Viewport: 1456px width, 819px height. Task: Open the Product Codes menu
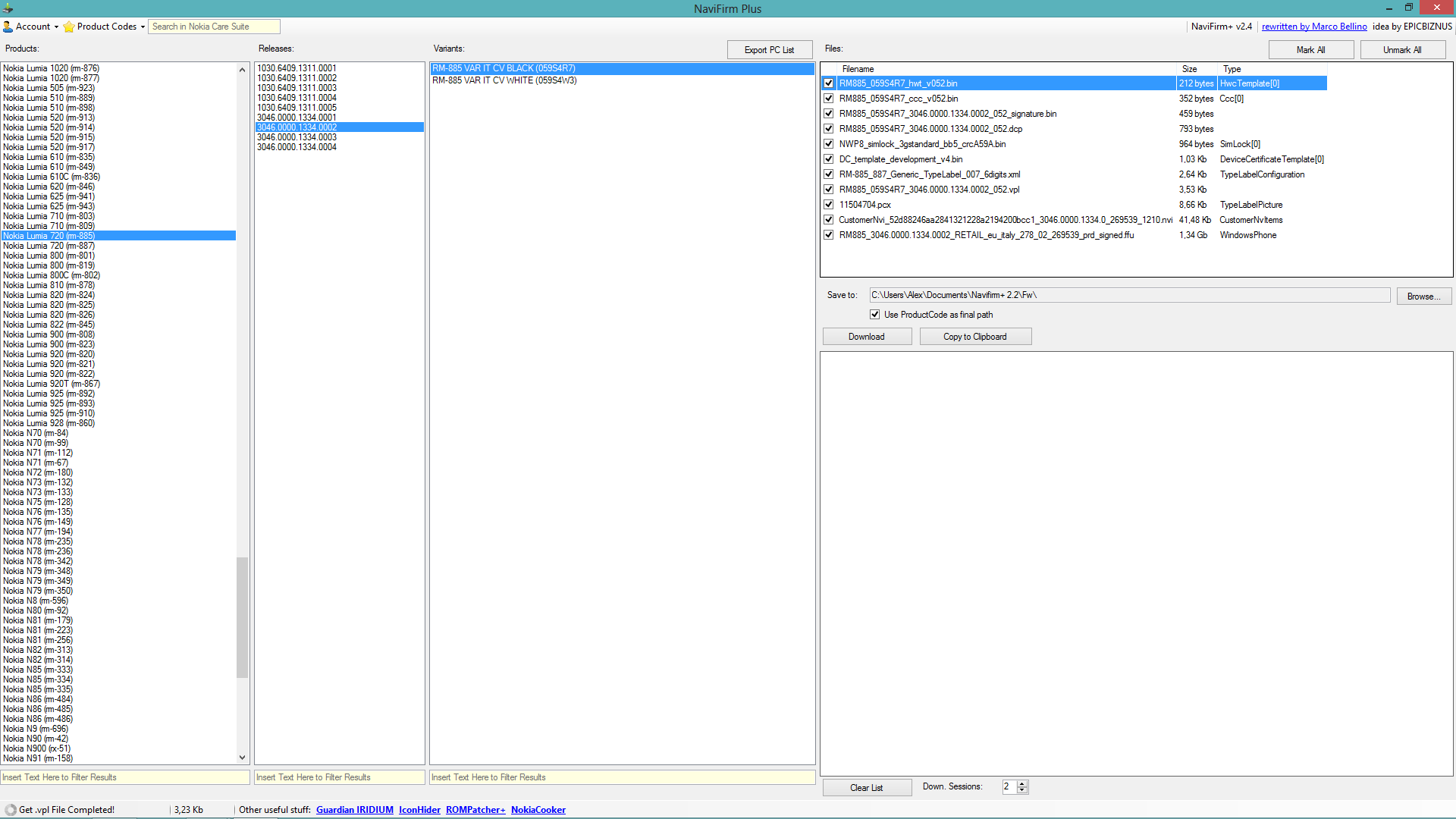click(x=105, y=27)
